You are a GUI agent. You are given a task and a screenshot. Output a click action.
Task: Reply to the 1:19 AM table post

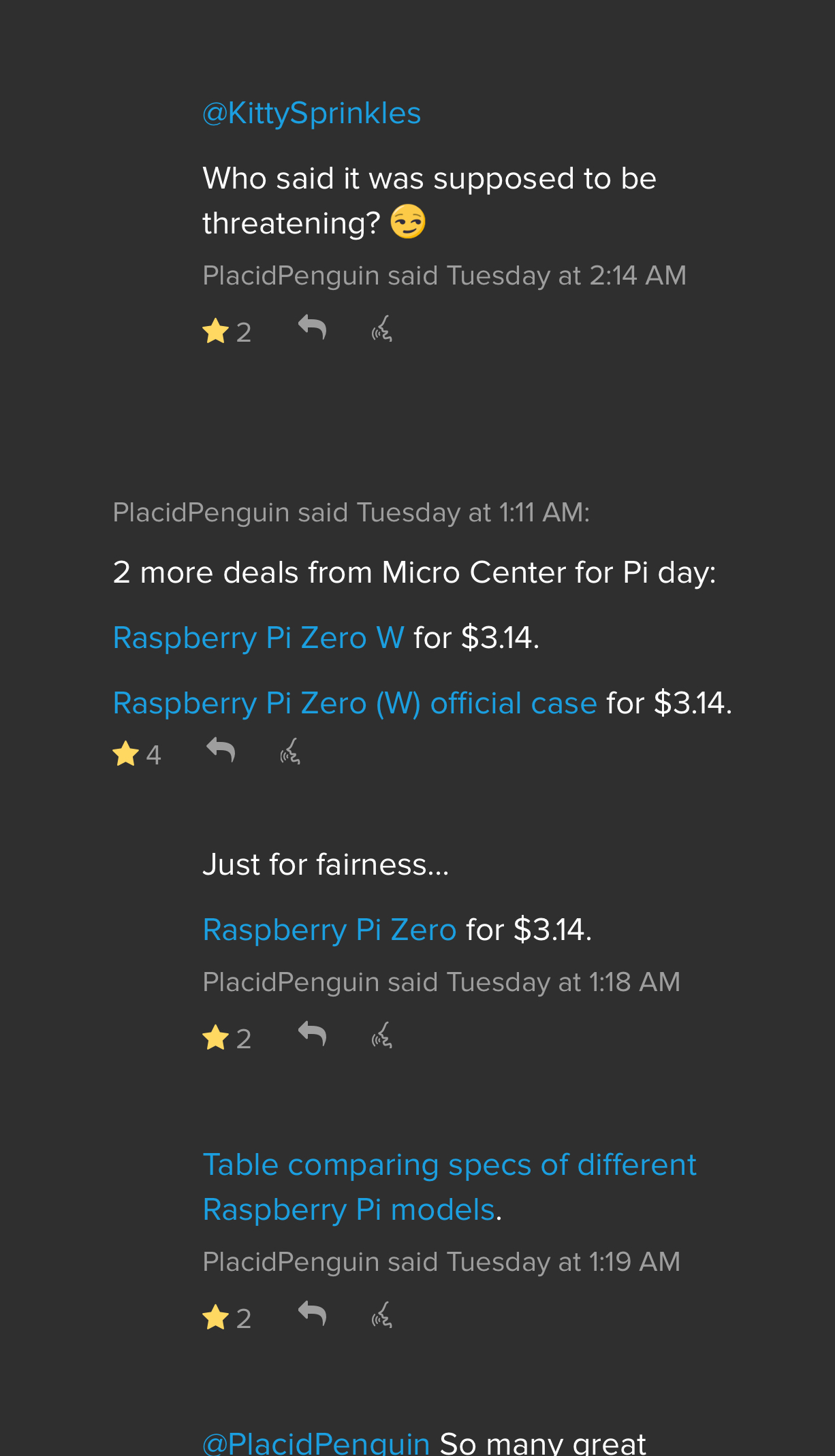tap(313, 1314)
